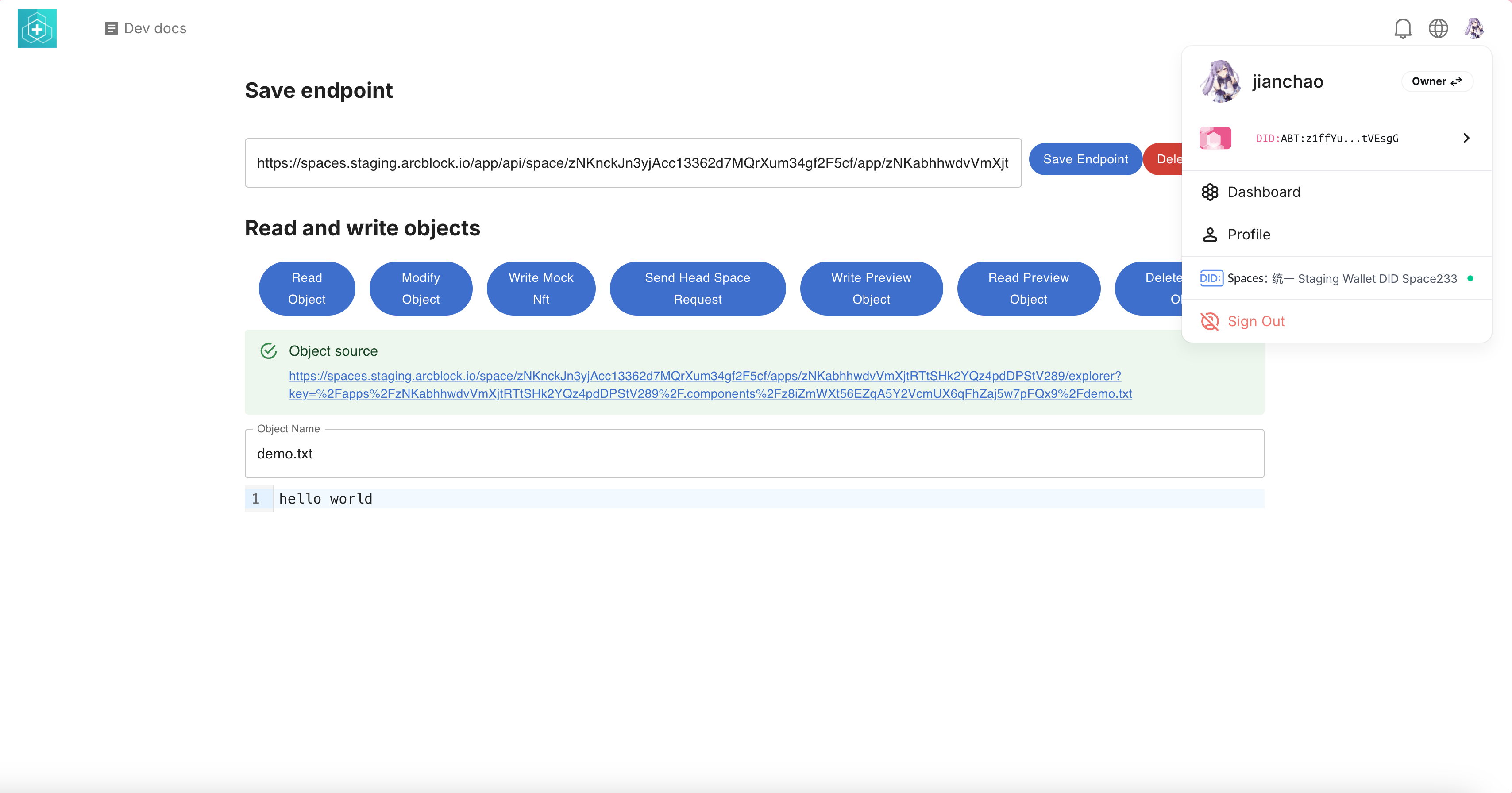
Task: Click the Read Object button
Action: point(306,288)
